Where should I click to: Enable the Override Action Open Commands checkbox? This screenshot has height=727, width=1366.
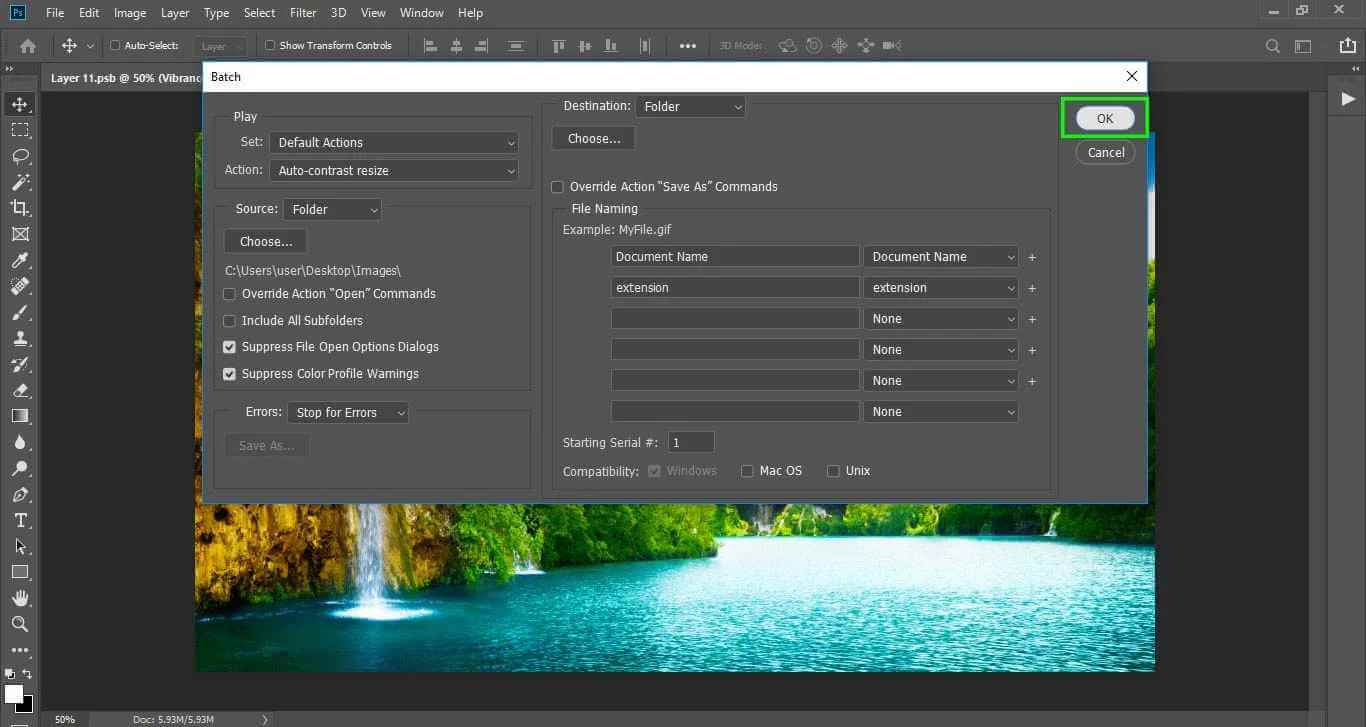click(x=229, y=293)
